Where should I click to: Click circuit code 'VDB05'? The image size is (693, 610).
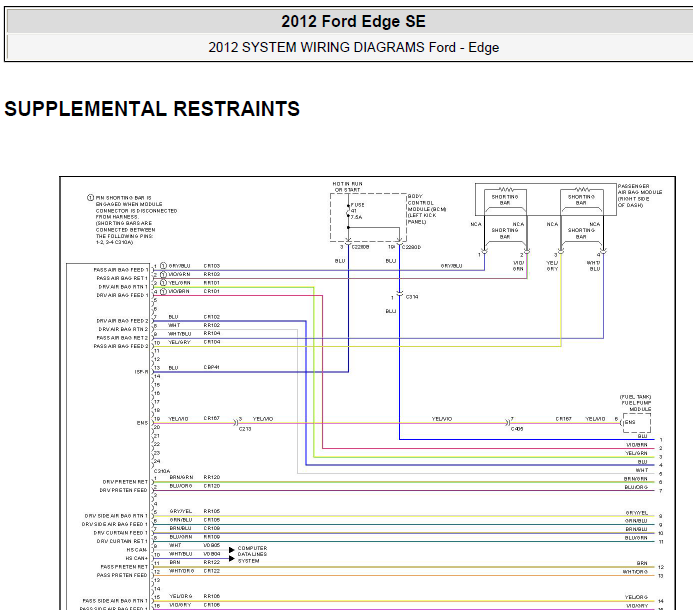coord(212,545)
